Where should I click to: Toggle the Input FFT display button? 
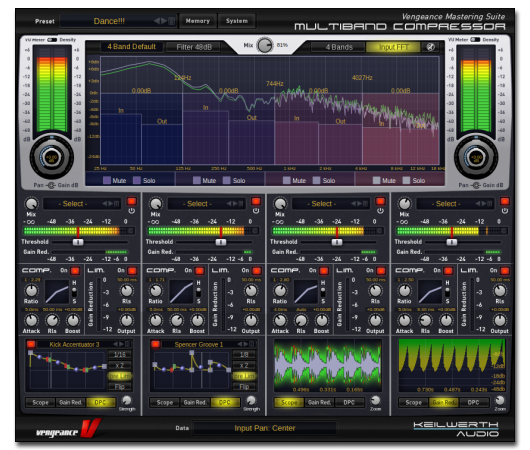point(394,47)
